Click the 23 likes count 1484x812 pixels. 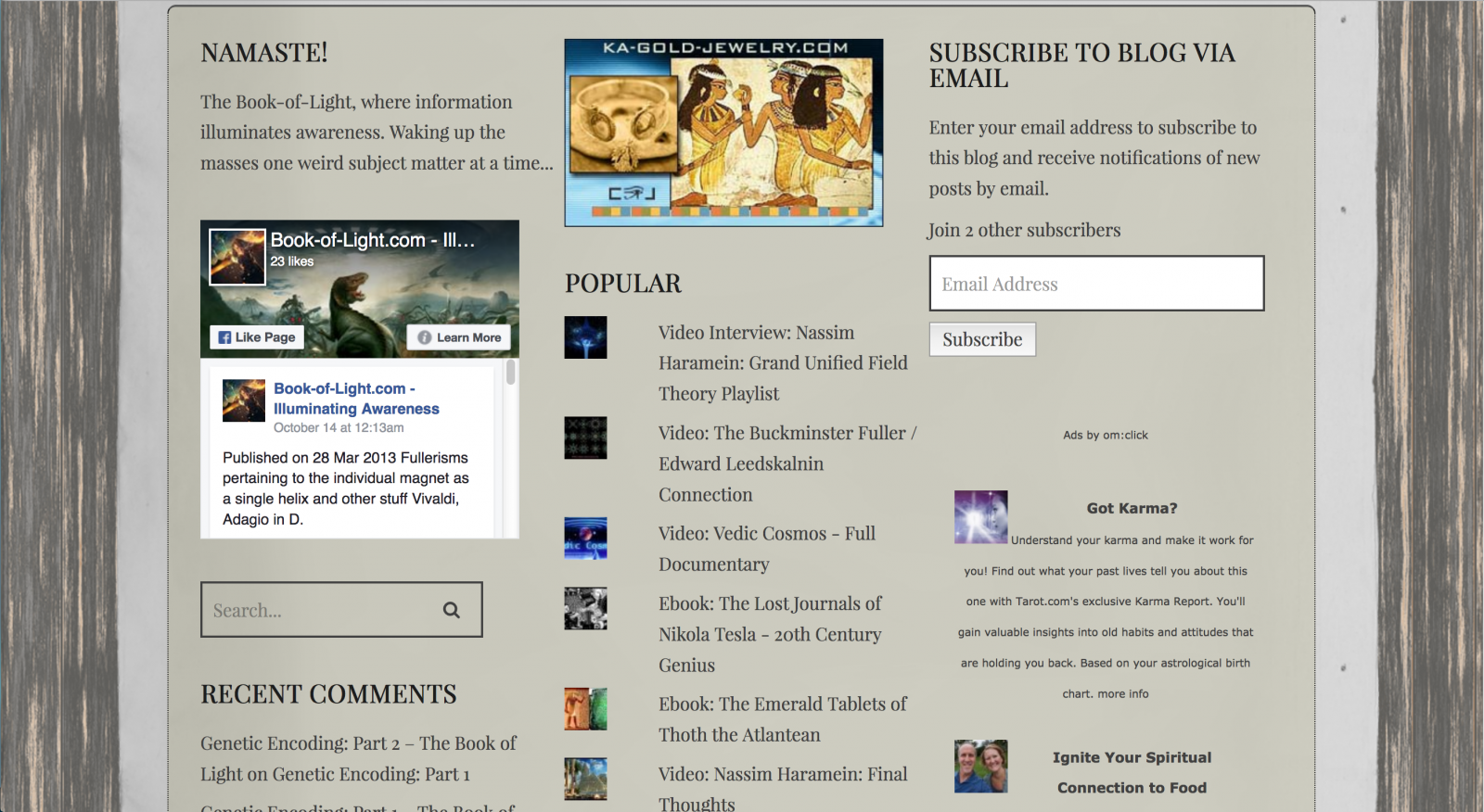click(292, 261)
